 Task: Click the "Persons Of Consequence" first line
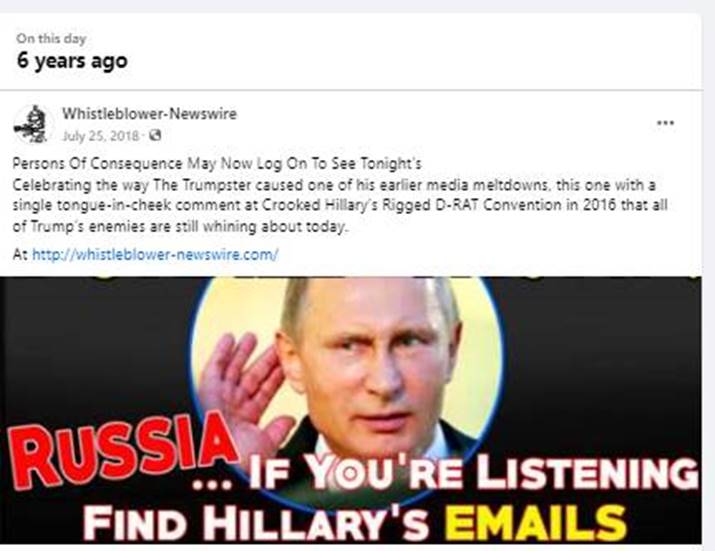[217, 163]
